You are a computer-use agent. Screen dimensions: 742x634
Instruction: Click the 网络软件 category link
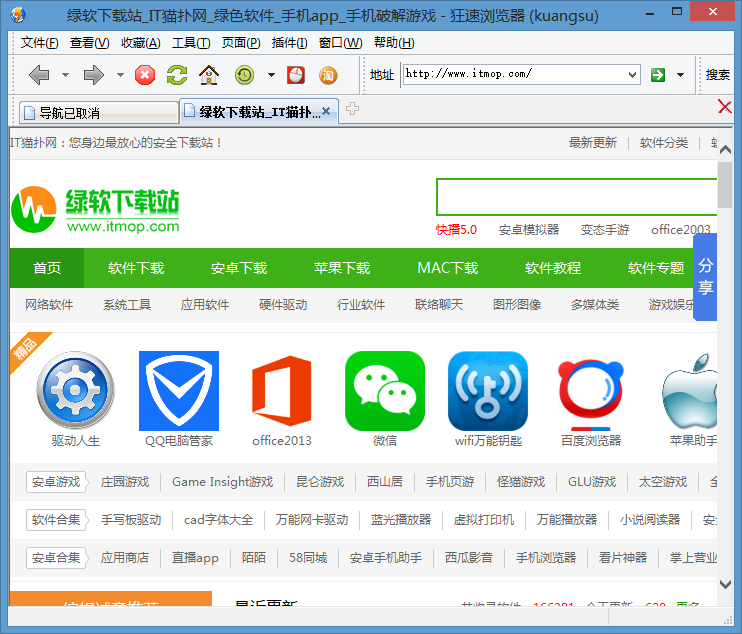click(x=49, y=304)
